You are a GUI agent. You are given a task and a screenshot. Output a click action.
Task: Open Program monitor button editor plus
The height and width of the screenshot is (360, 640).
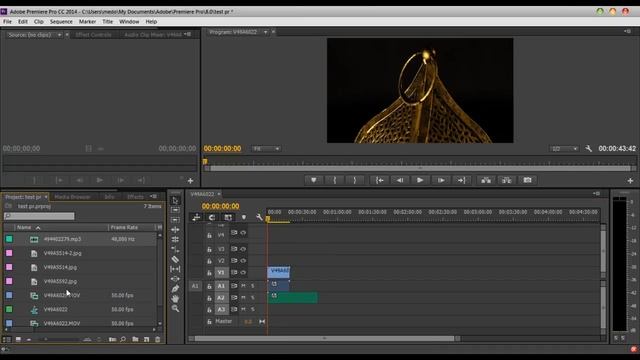click(x=630, y=180)
